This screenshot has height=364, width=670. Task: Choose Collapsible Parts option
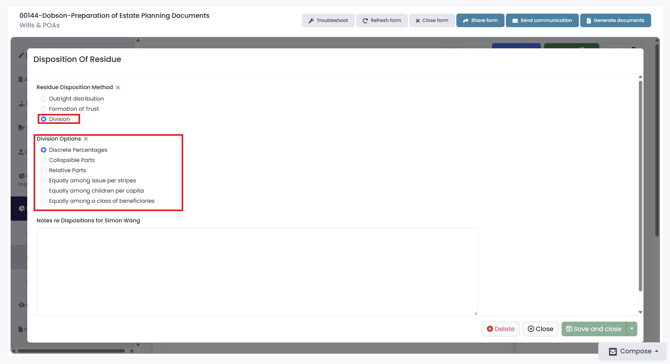pyautogui.click(x=44, y=160)
